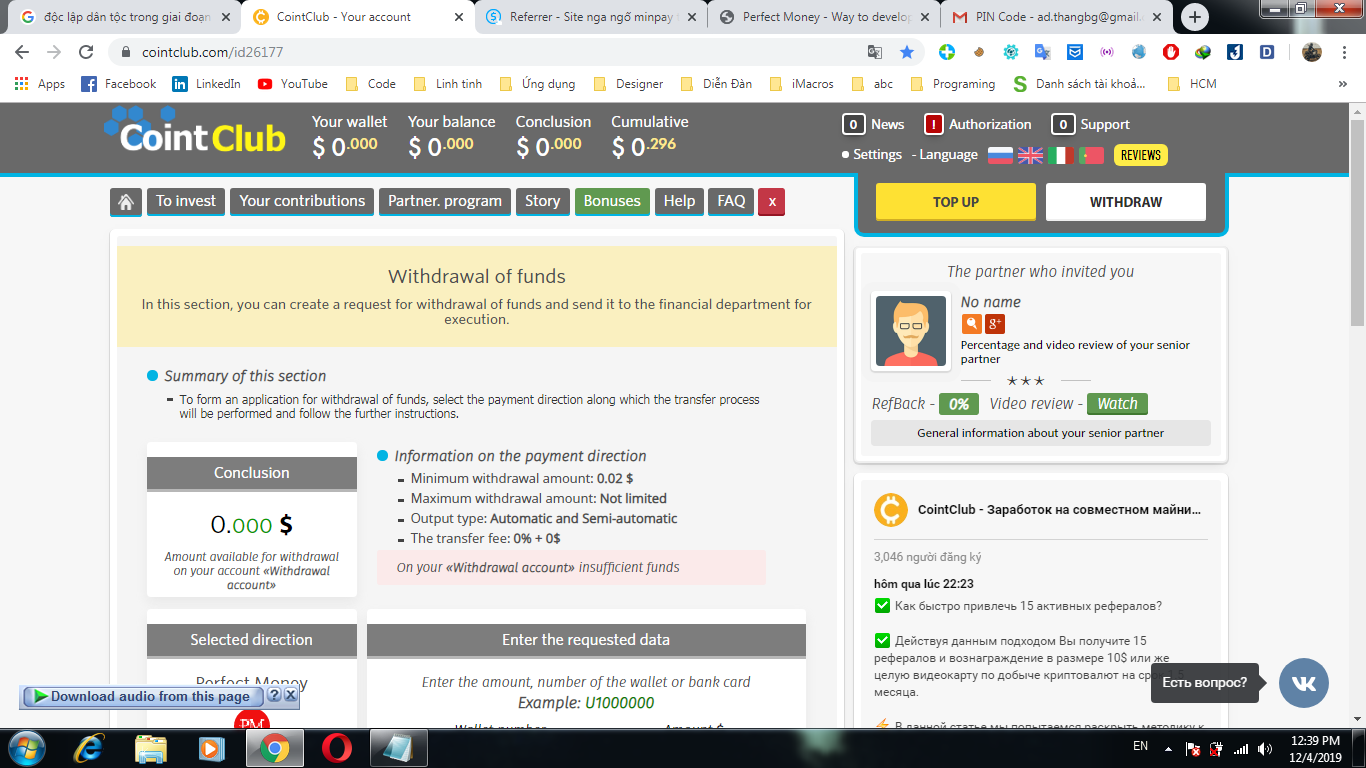Open the LinkedIn bookmark
The image size is (1366, 768).
point(206,84)
